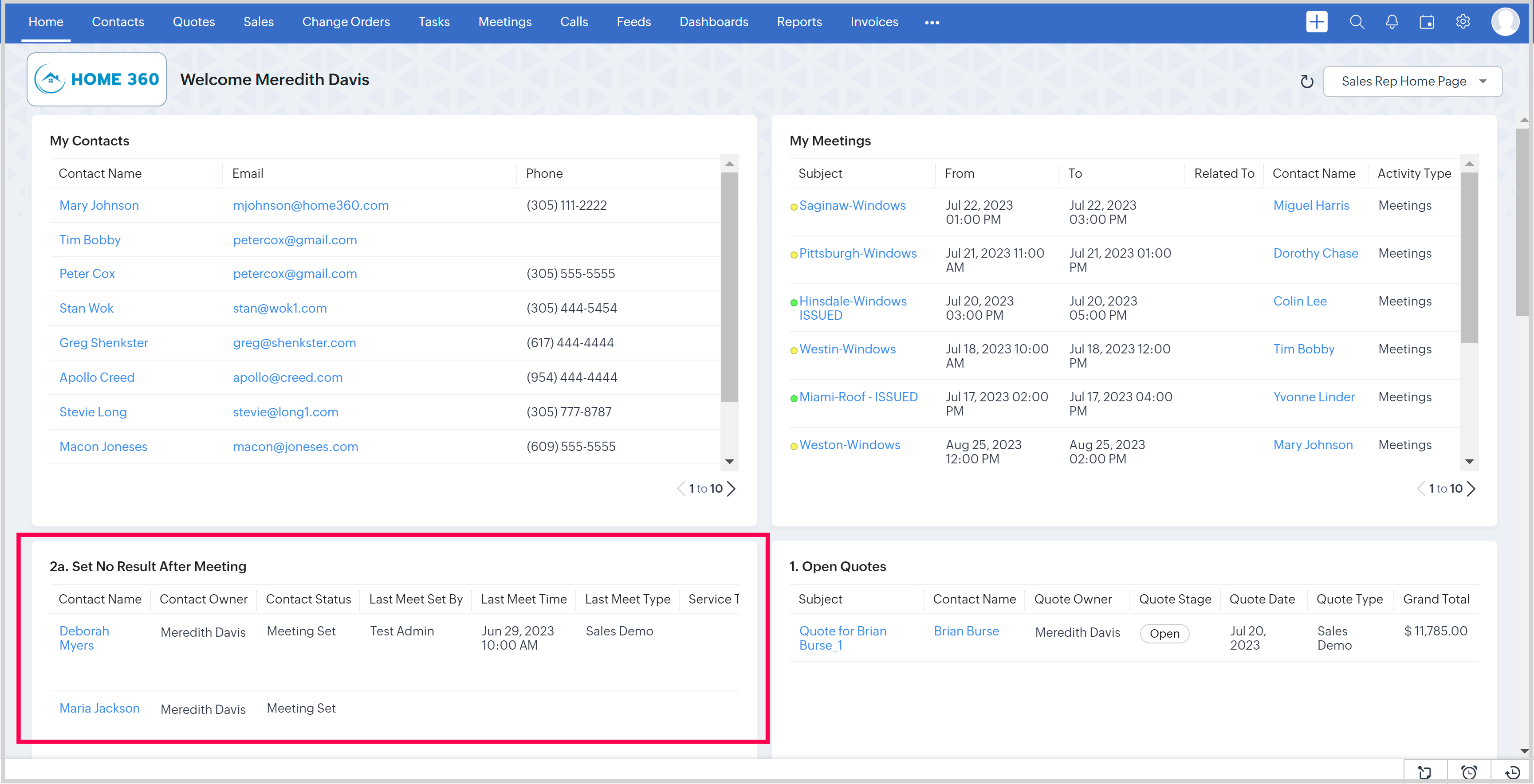Open the calendar icon in header
Viewport: 1534px width, 784px height.
(x=1427, y=22)
